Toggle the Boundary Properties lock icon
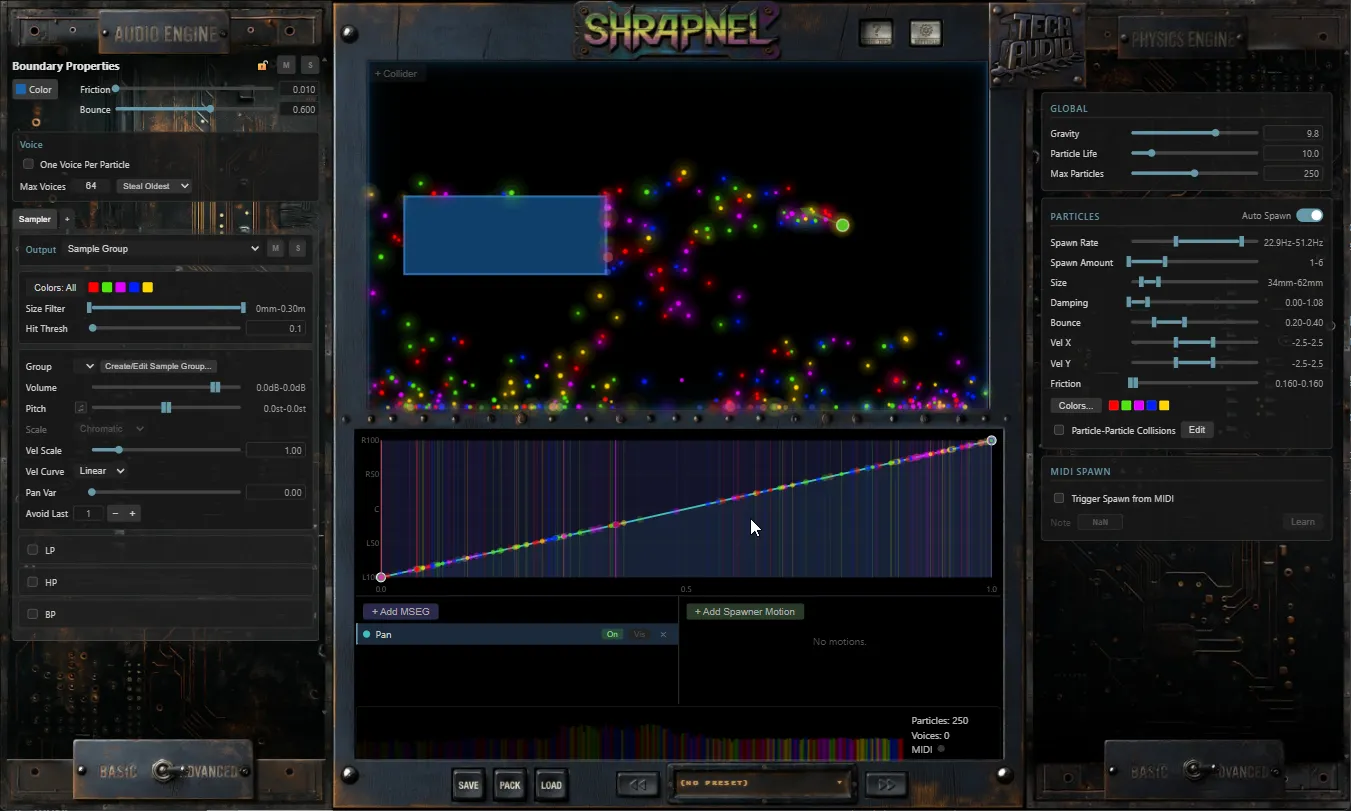This screenshot has width=1351, height=811. [x=263, y=66]
